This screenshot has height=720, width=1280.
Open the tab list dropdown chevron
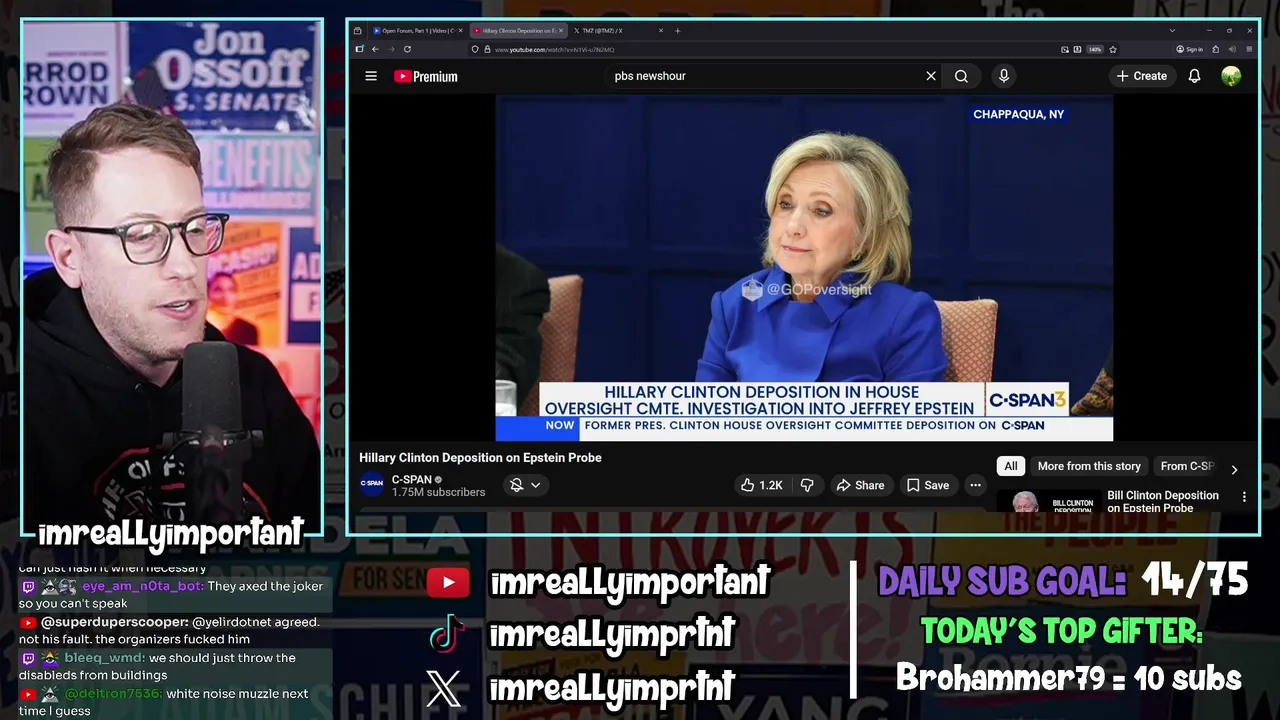click(1172, 31)
